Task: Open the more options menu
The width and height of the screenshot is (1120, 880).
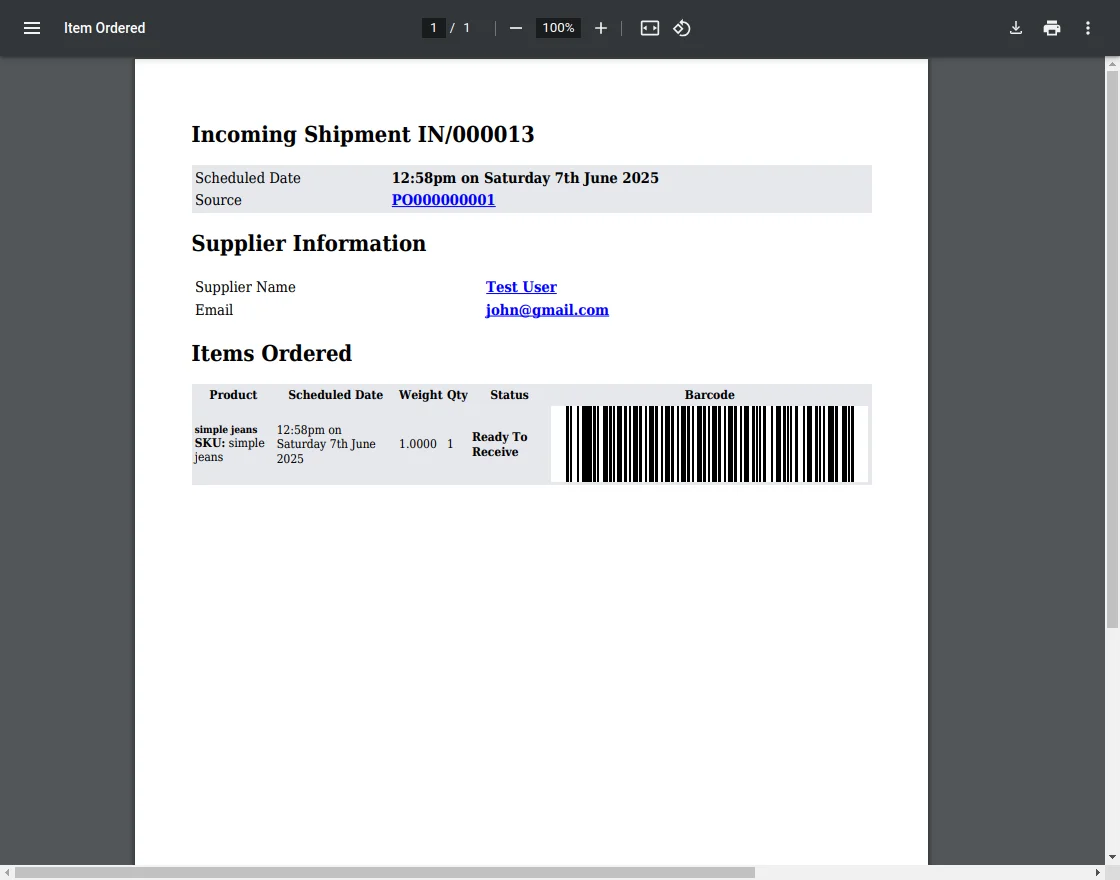Action: pos(1088,28)
